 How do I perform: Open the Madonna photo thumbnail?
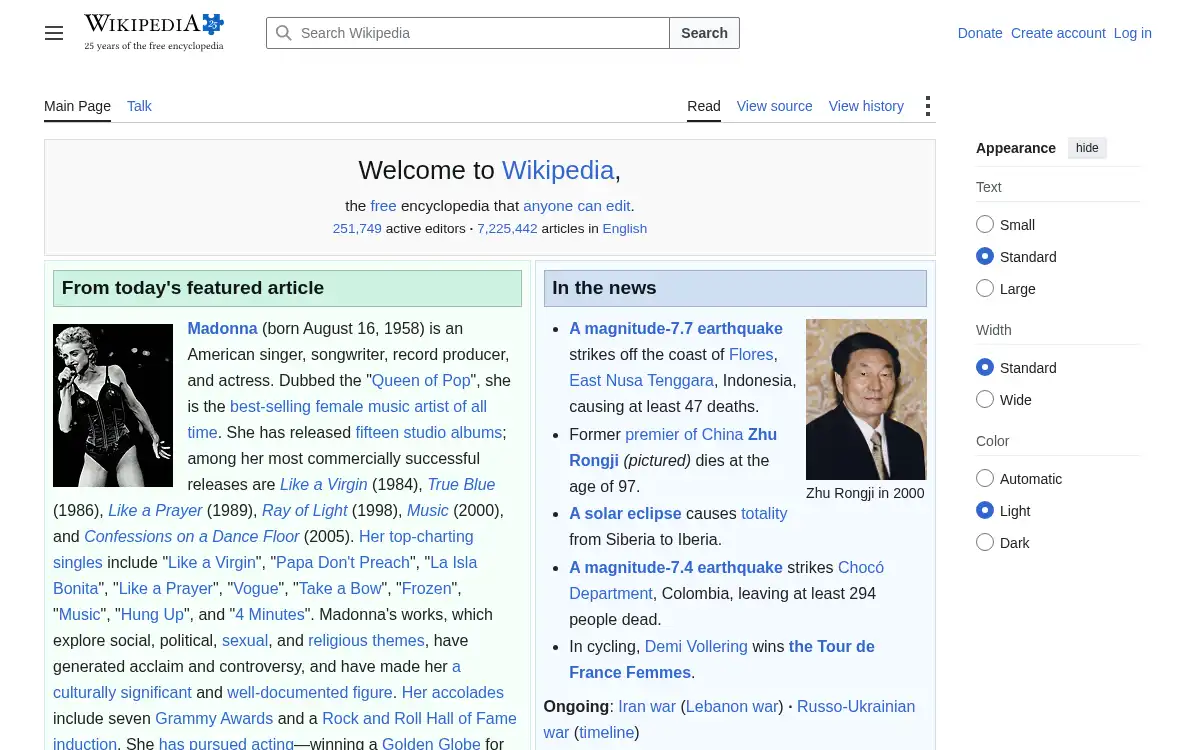[113, 405]
